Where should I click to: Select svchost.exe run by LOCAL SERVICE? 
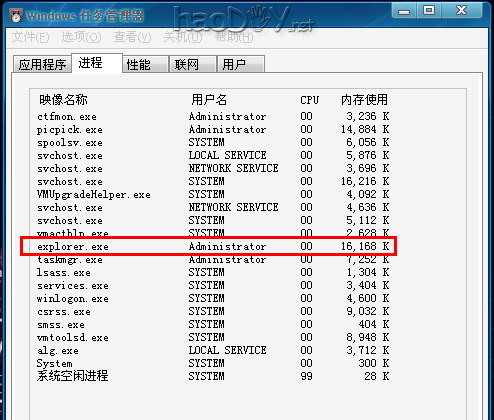click(213, 155)
